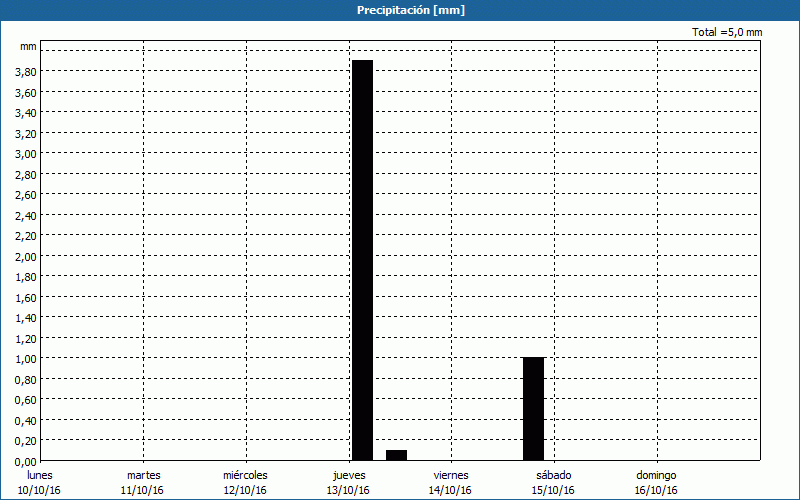The width and height of the screenshot is (800, 500).
Task: Select the 2,60 y-axis tick label
Action: point(26,195)
